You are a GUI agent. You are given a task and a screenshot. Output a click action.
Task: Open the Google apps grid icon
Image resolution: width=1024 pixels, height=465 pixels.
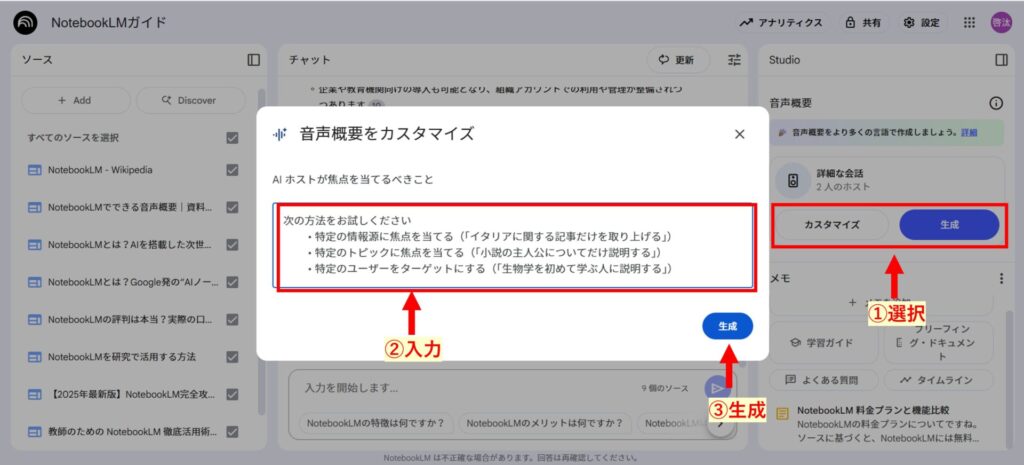click(x=969, y=23)
